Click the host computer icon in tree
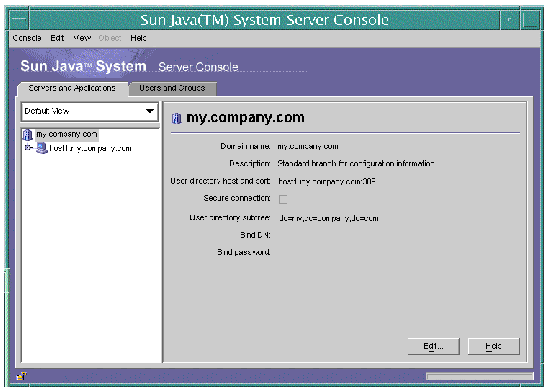Viewport: 549px width, 392px height. 42,148
